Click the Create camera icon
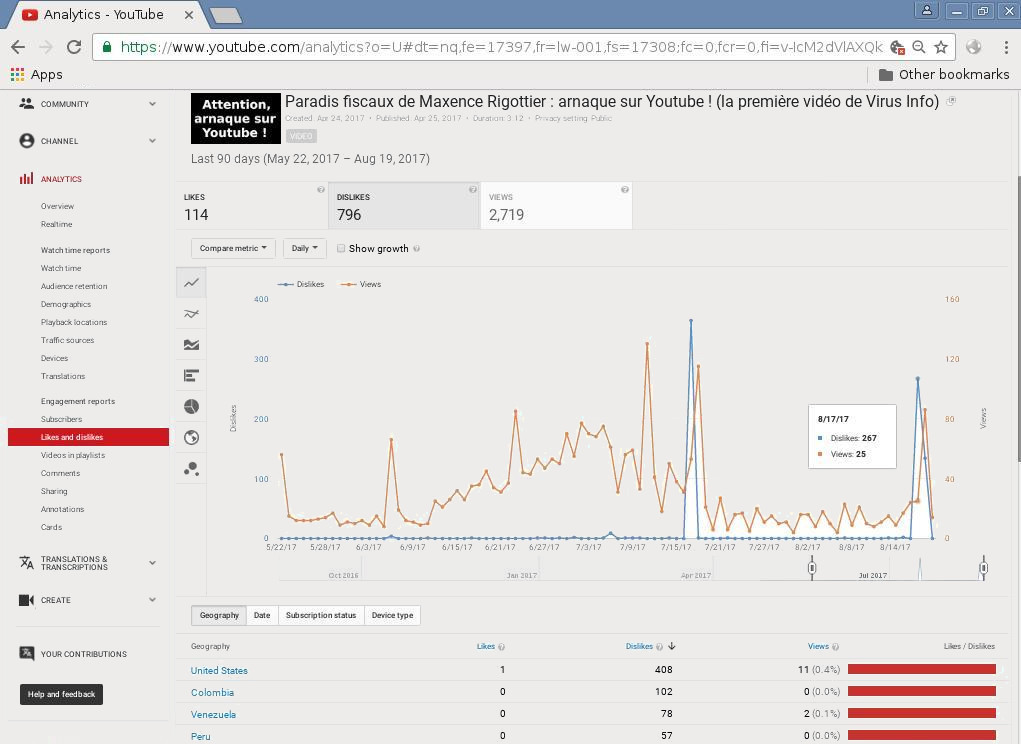 (27, 599)
